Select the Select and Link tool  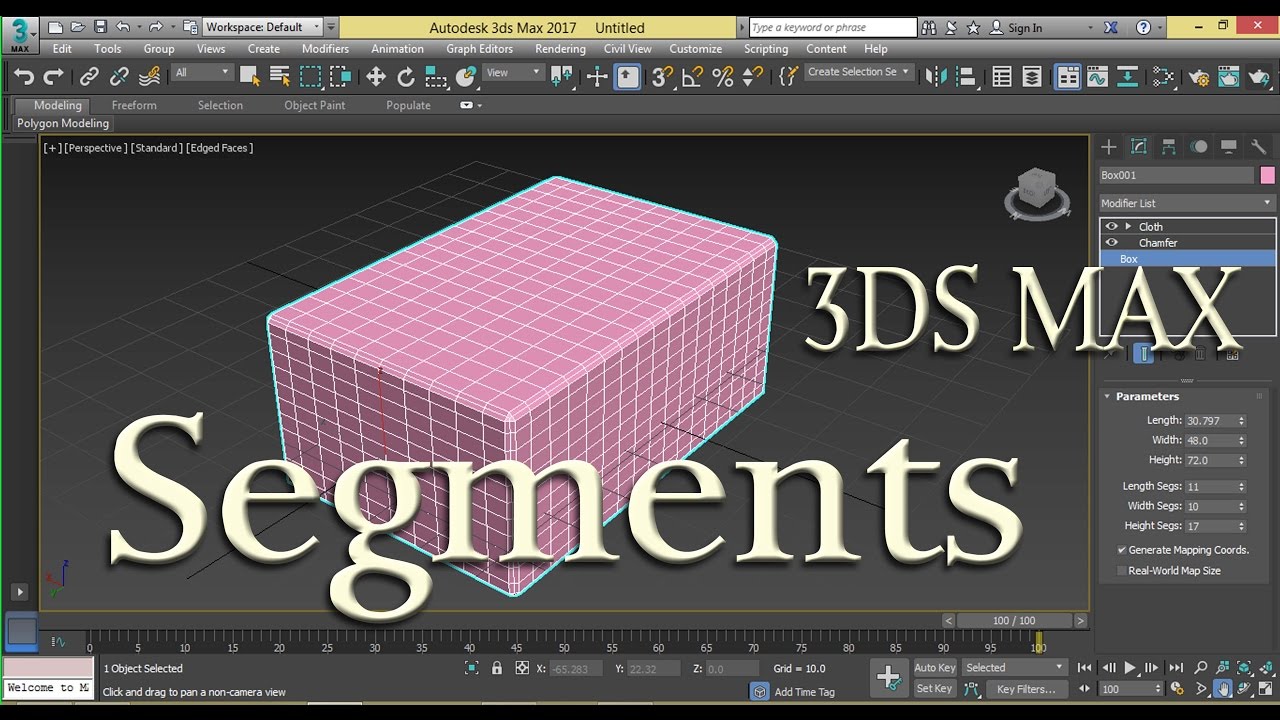(89, 76)
